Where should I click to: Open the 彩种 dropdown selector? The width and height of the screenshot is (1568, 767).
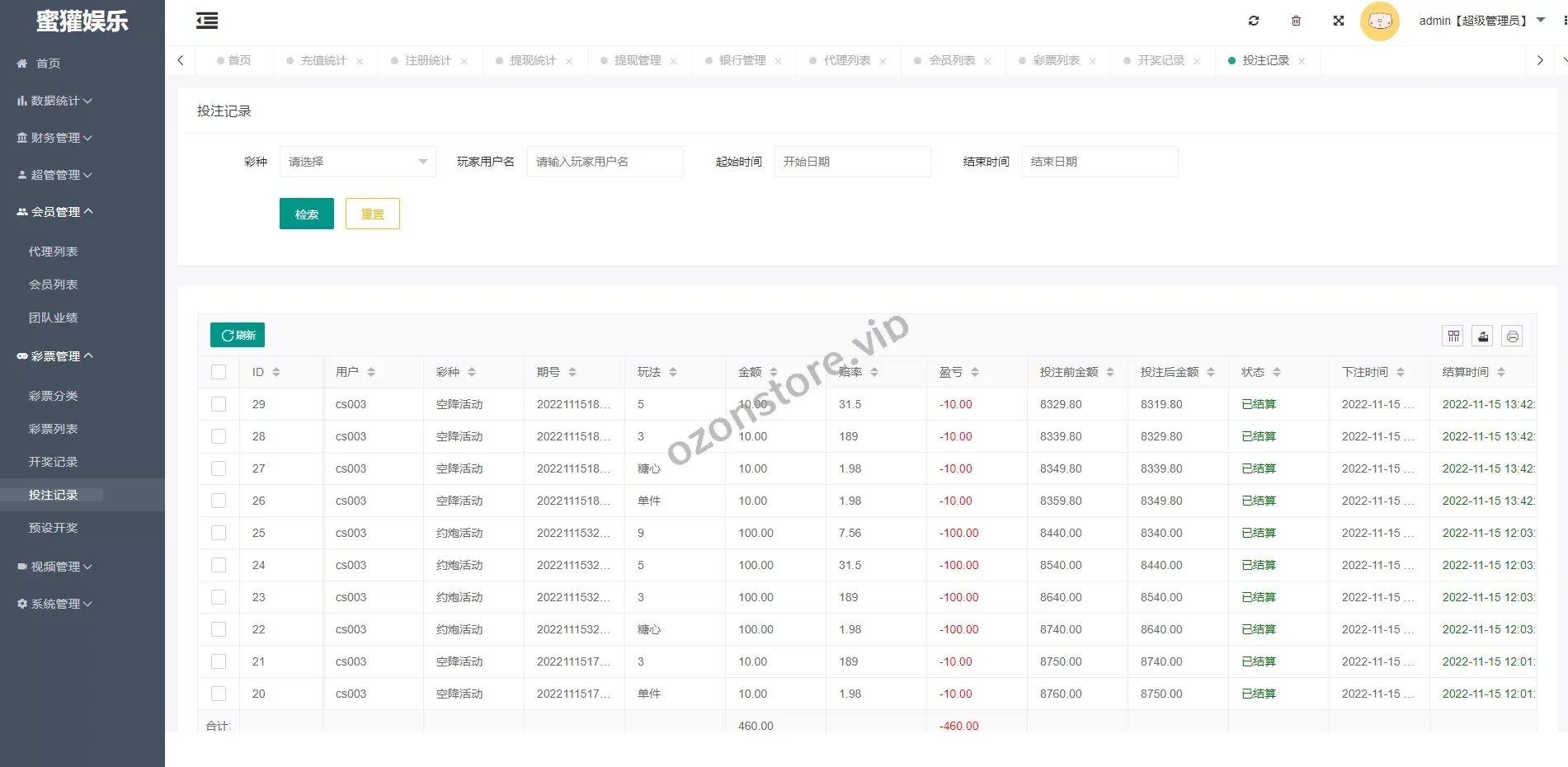coord(357,162)
